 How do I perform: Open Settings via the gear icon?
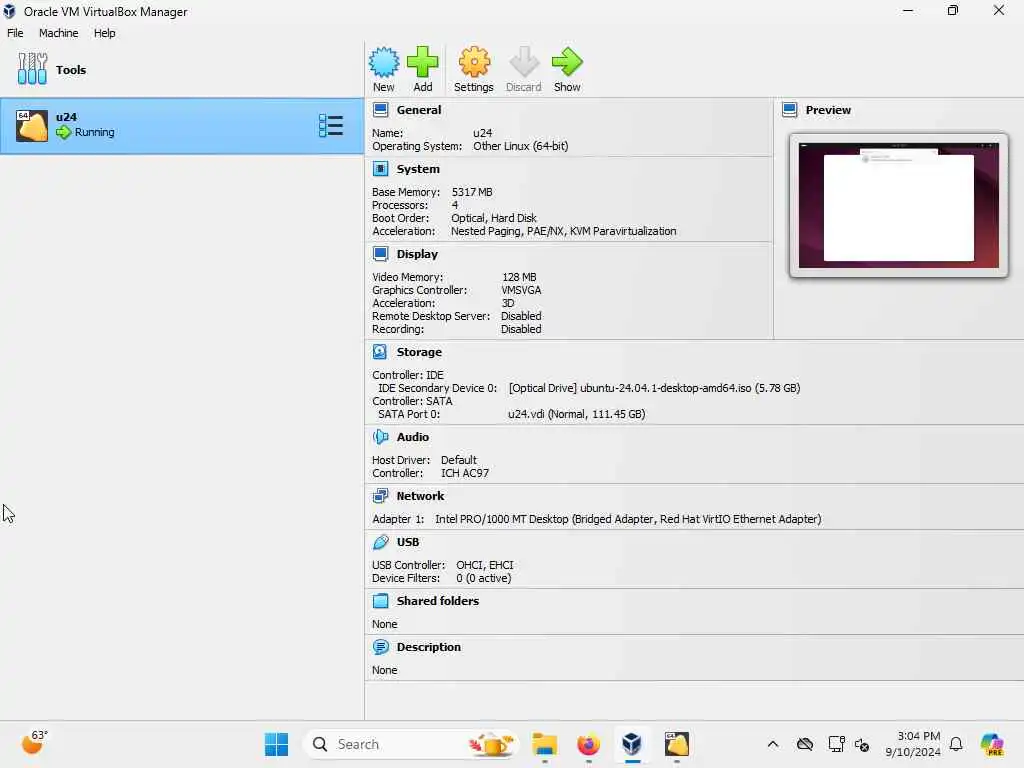pyautogui.click(x=474, y=62)
